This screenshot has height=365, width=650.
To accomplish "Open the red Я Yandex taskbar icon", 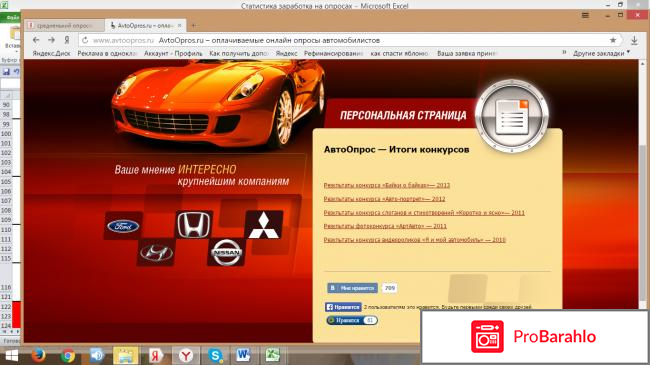I will (155, 355).
